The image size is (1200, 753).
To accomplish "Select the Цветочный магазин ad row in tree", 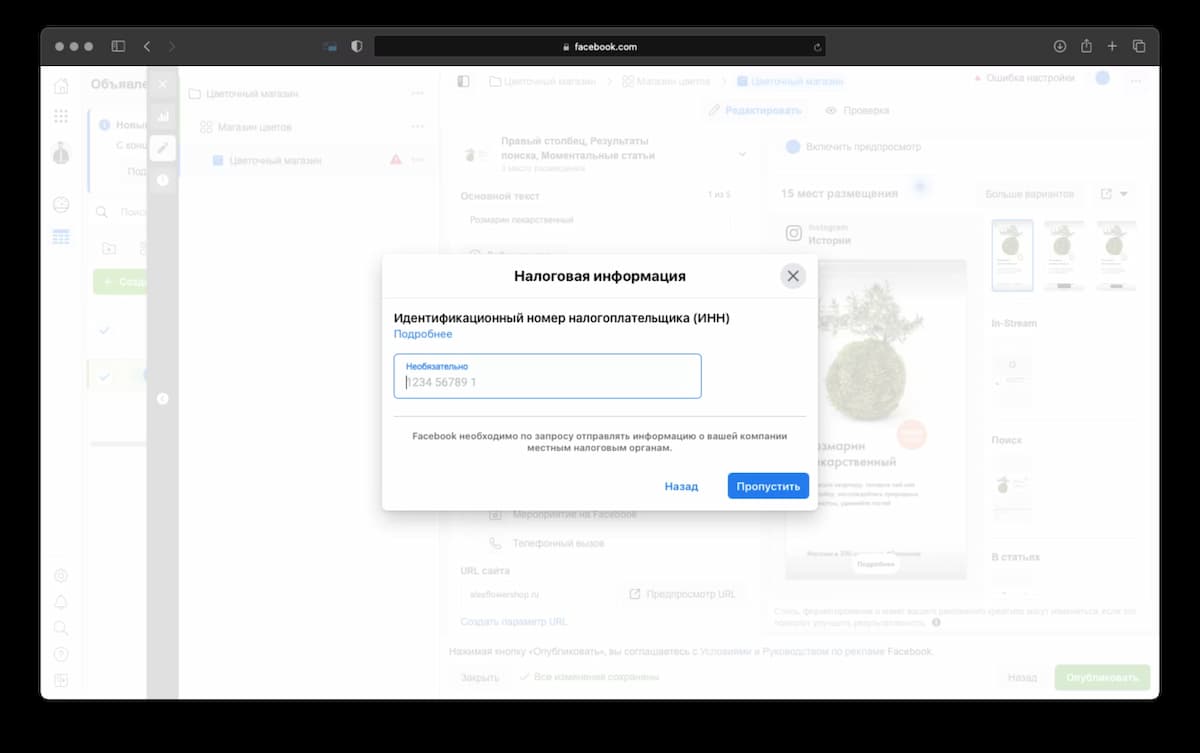I will click(308, 160).
